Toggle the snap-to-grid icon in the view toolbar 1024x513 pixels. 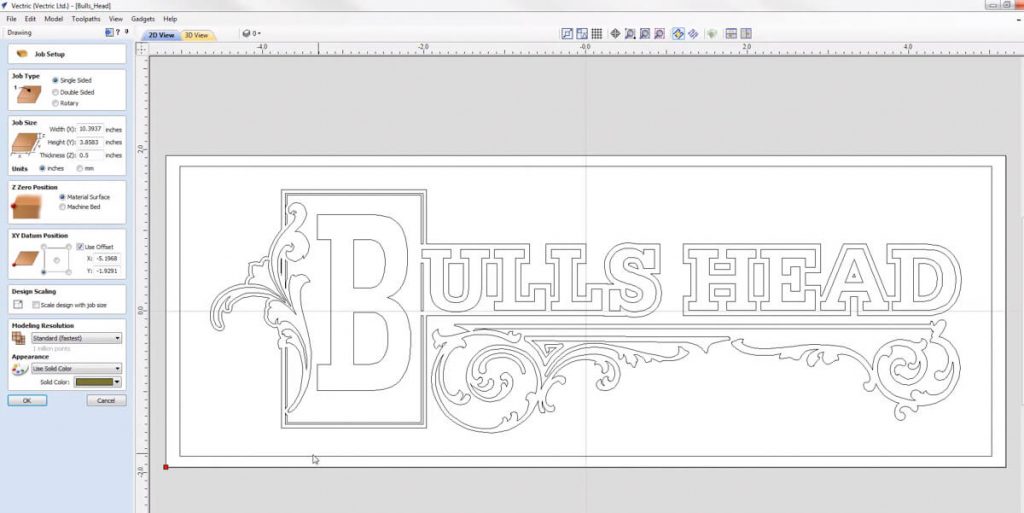pyautogui.click(x=597, y=34)
